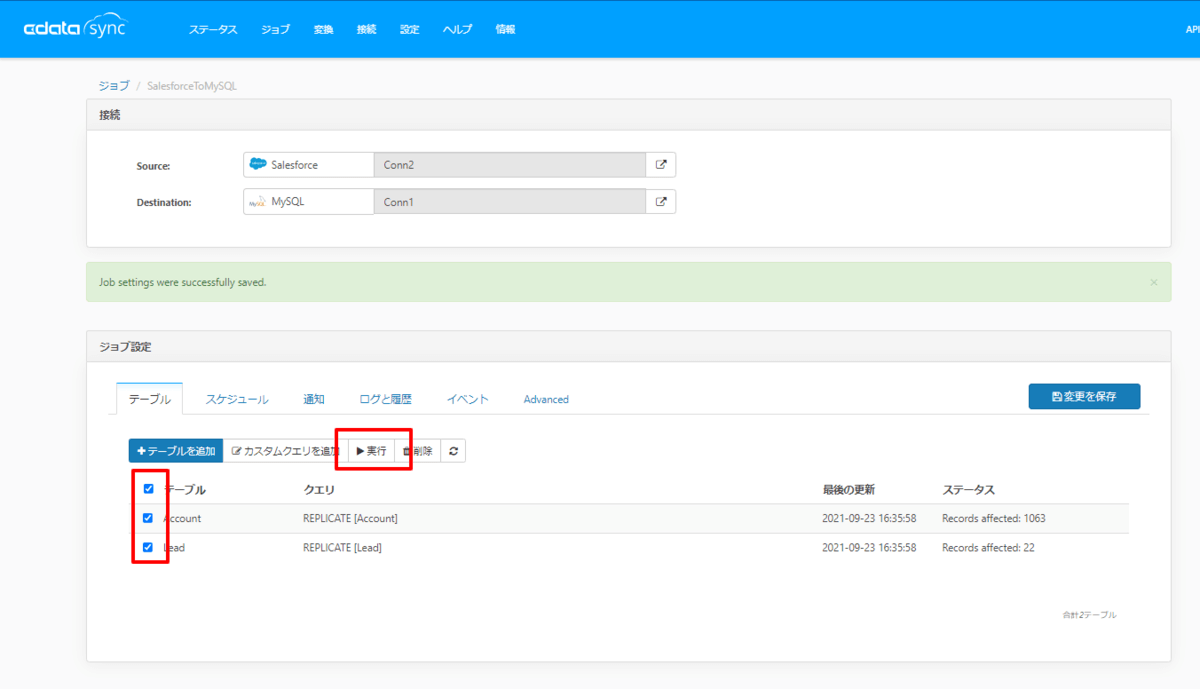Click the Conn2 connection name field
Viewport: 1200px width, 689px height.
[x=510, y=164]
